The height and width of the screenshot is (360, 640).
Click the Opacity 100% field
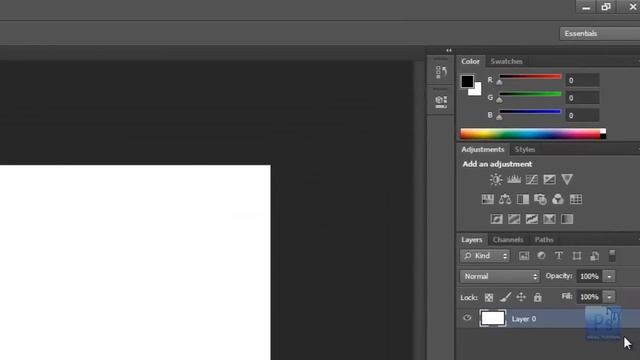point(589,276)
